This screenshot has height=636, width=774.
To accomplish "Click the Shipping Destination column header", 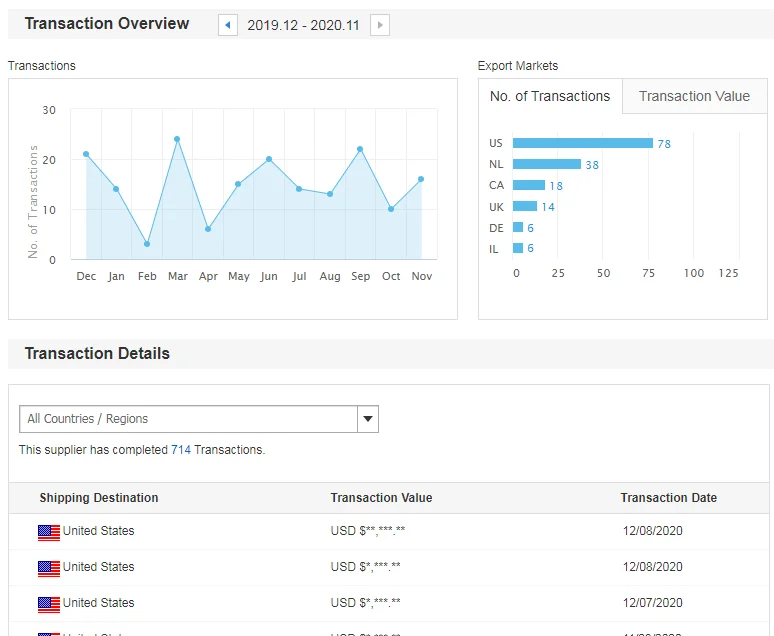I will [x=99, y=498].
